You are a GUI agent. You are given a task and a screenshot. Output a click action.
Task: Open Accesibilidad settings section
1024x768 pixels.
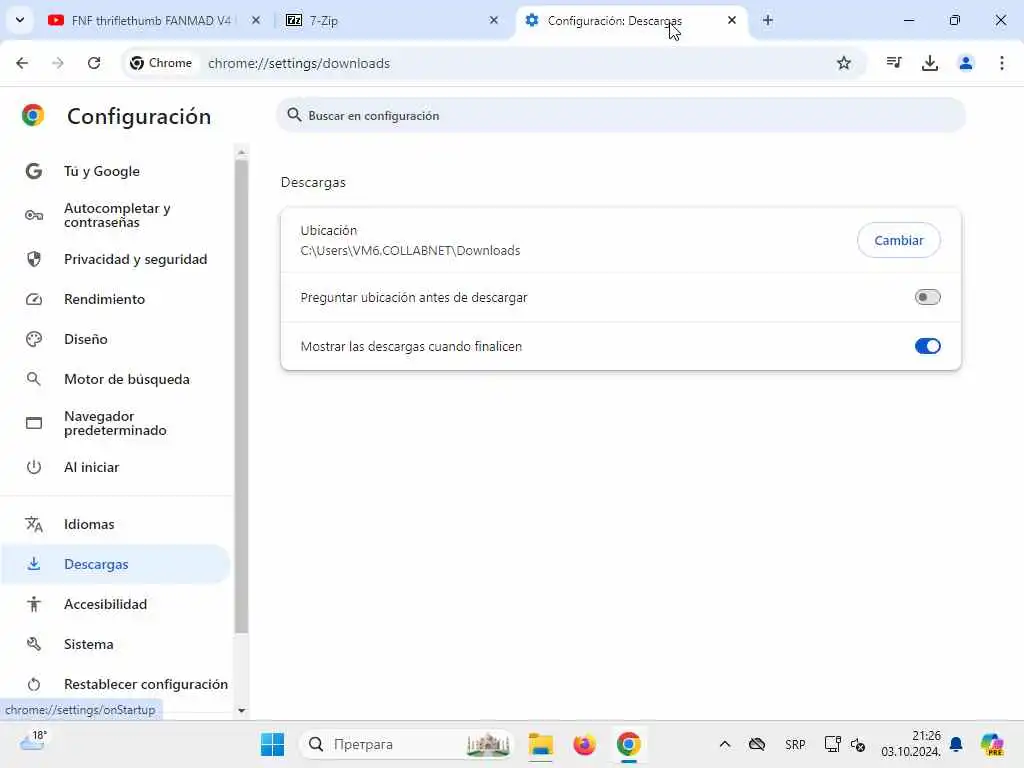tap(105, 604)
